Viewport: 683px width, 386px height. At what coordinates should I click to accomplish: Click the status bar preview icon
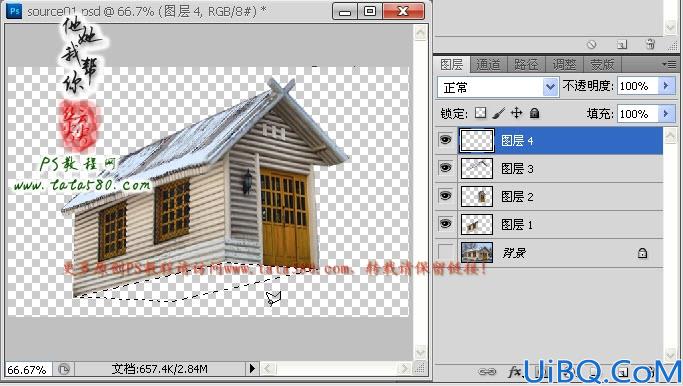tap(64, 369)
